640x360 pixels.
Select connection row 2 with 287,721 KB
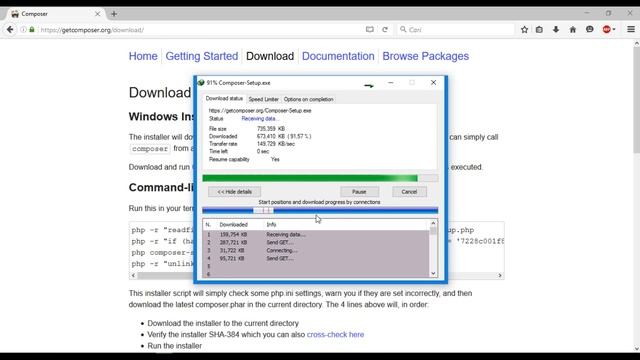[x=316, y=242]
